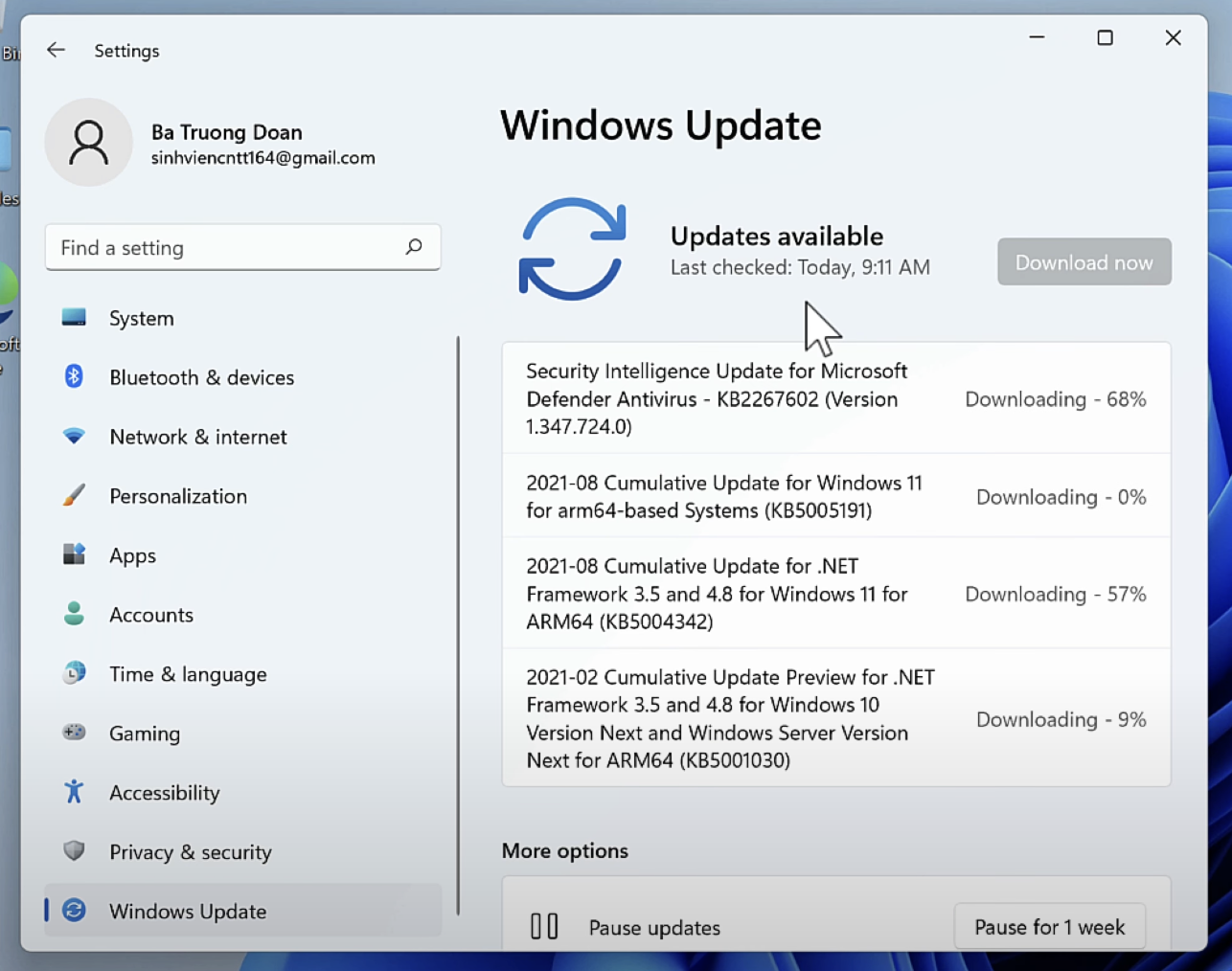Screen dimensions: 1232x971
Task: Click the Time & language clock icon
Action: click(74, 673)
